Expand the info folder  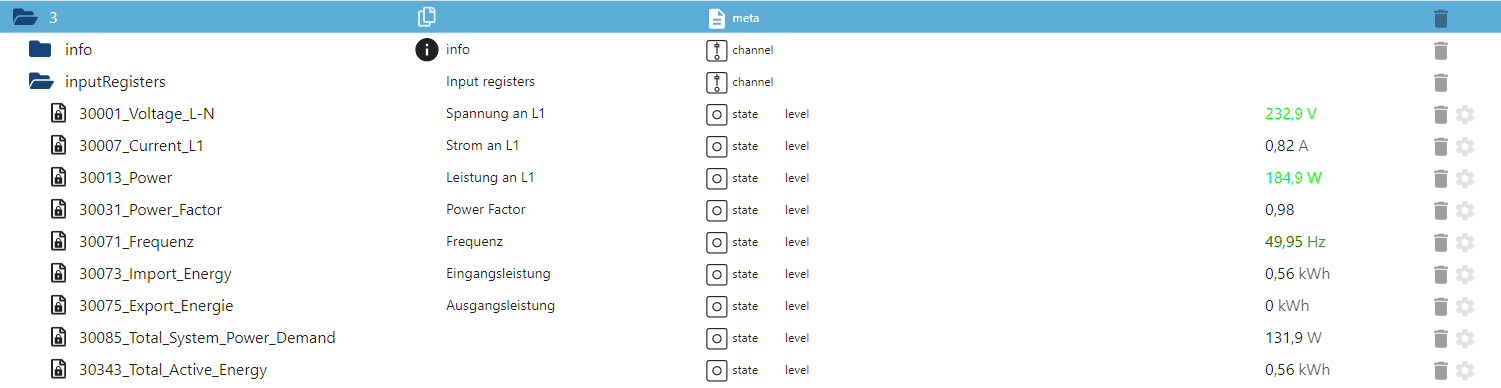point(40,49)
